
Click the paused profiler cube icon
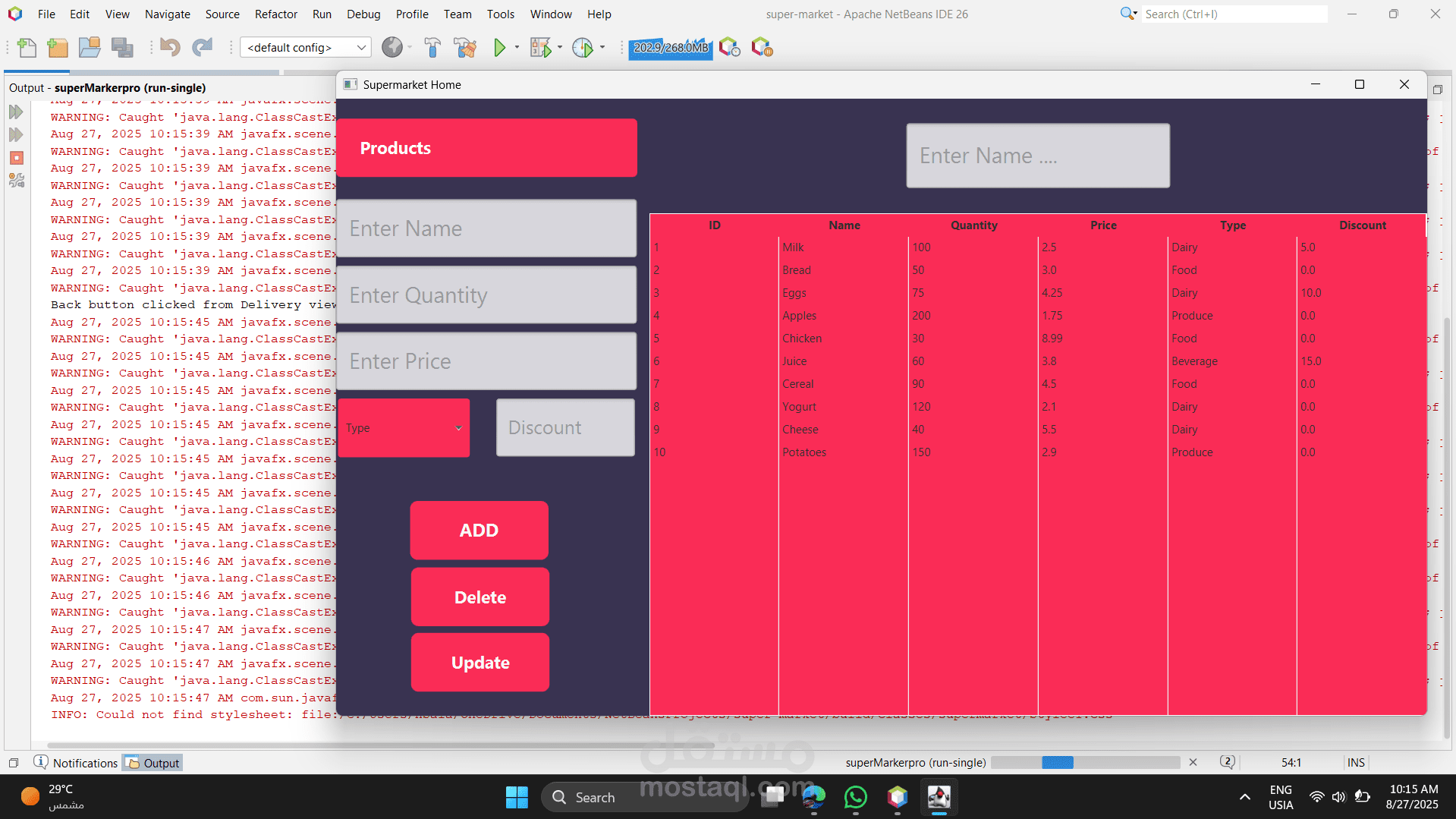click(x=762, y=48)
